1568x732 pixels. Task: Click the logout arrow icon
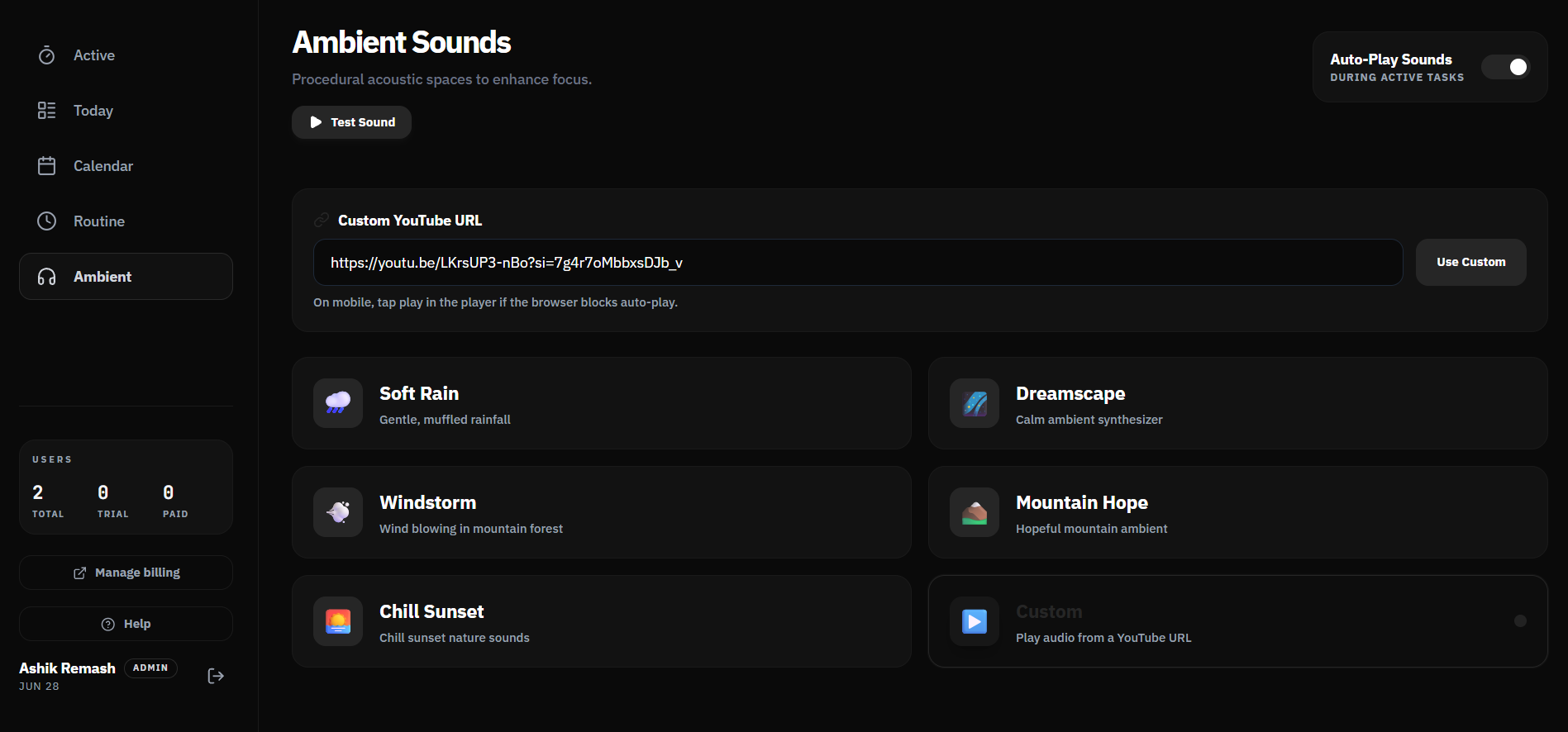216,677
